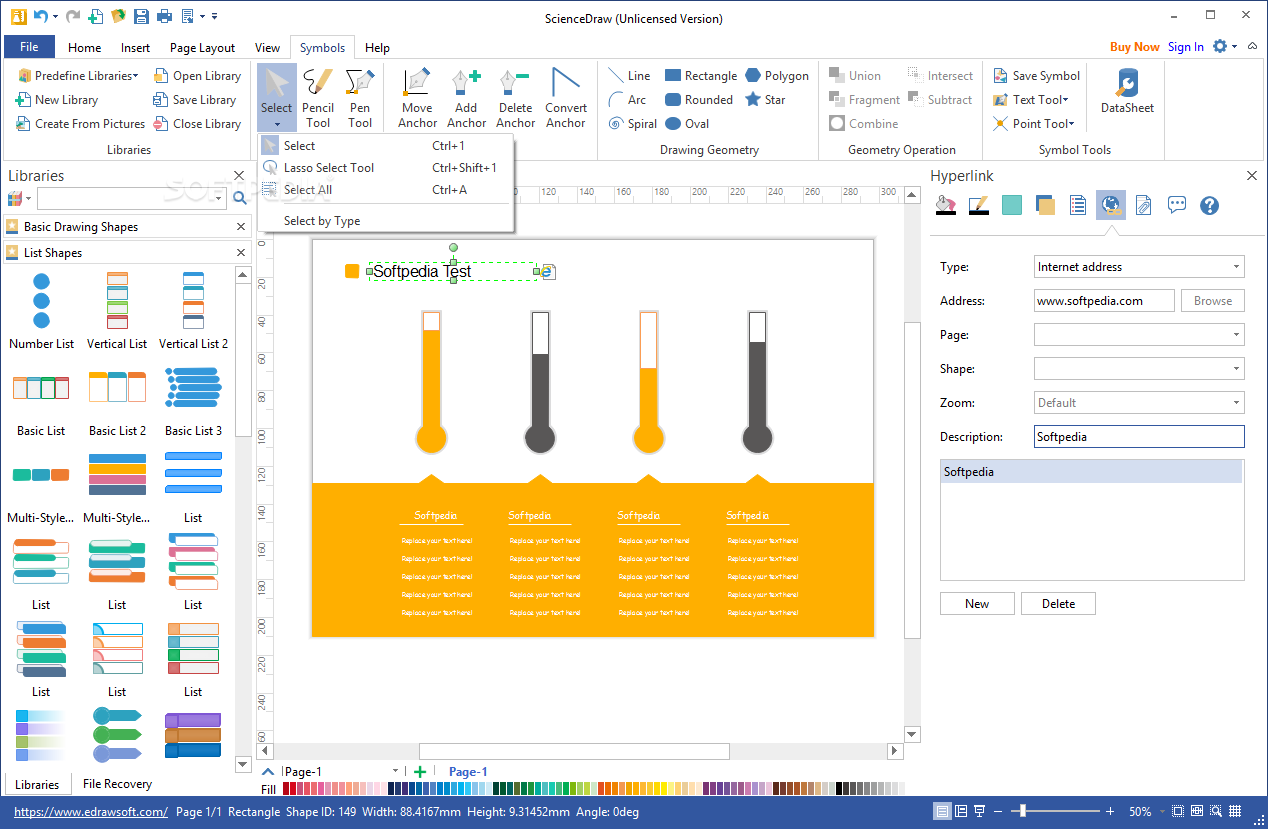Toggle fit-to-page zoom icon in status bar
Screen dimensions: 1268x829
(x=1178, y=811)
